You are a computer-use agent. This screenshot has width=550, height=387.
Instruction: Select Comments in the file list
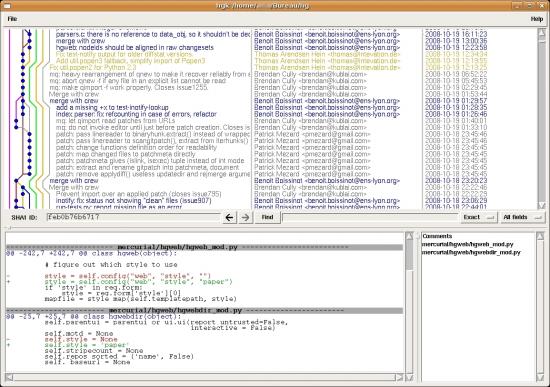click(437, 236)
